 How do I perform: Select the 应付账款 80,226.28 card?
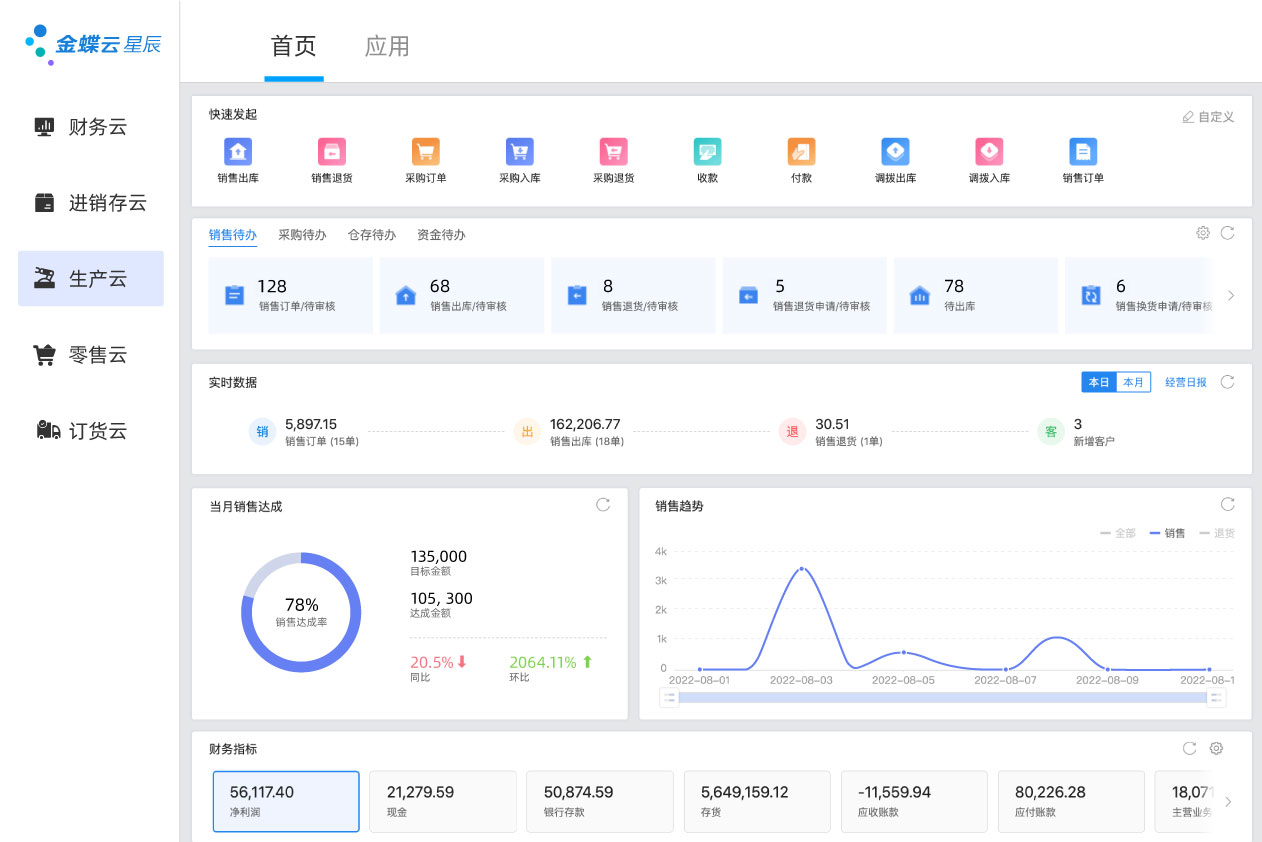click(1071, 801)
